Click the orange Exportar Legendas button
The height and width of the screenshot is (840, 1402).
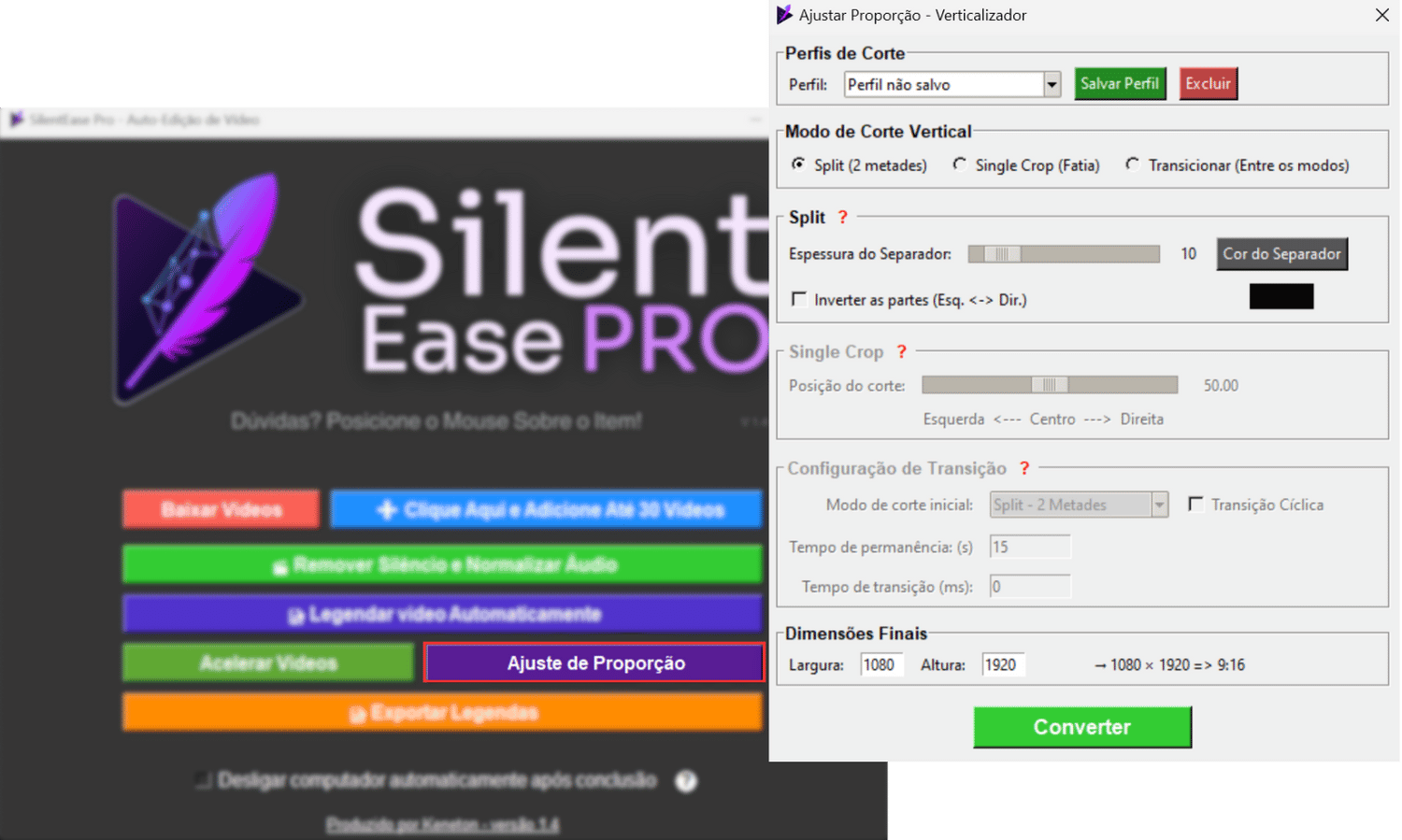pyautogui.click(x=443, y=712)
